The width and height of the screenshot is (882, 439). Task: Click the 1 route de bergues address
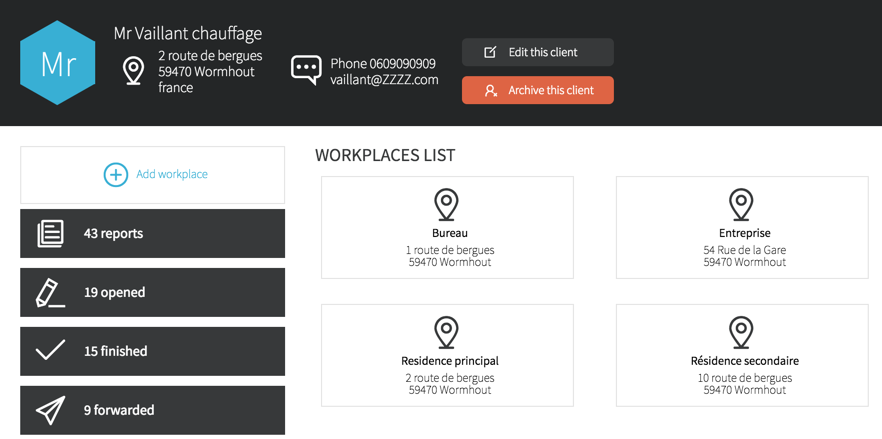449,250
